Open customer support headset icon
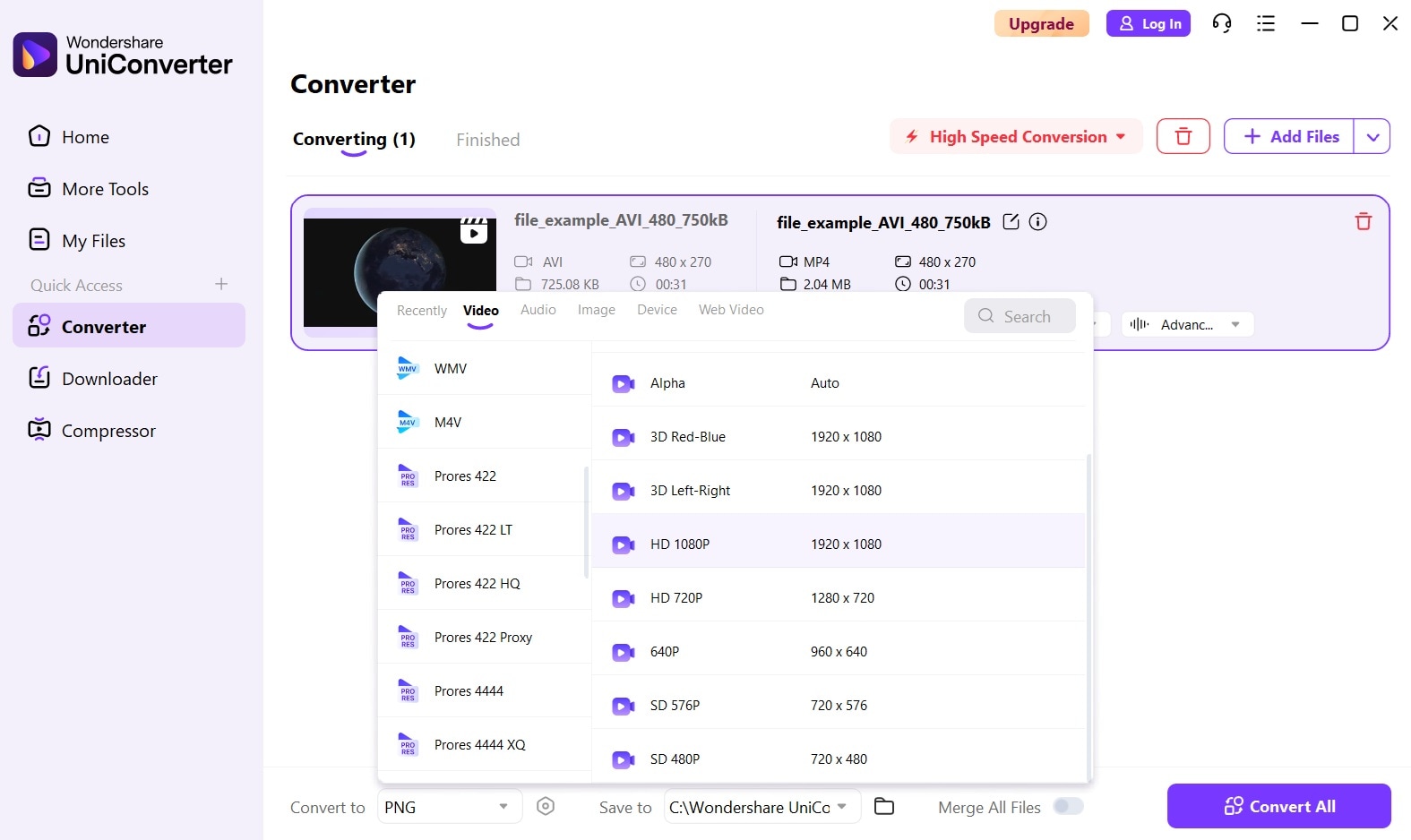The width and height of the screenshot is (1411, 840). pos(1222,23)
